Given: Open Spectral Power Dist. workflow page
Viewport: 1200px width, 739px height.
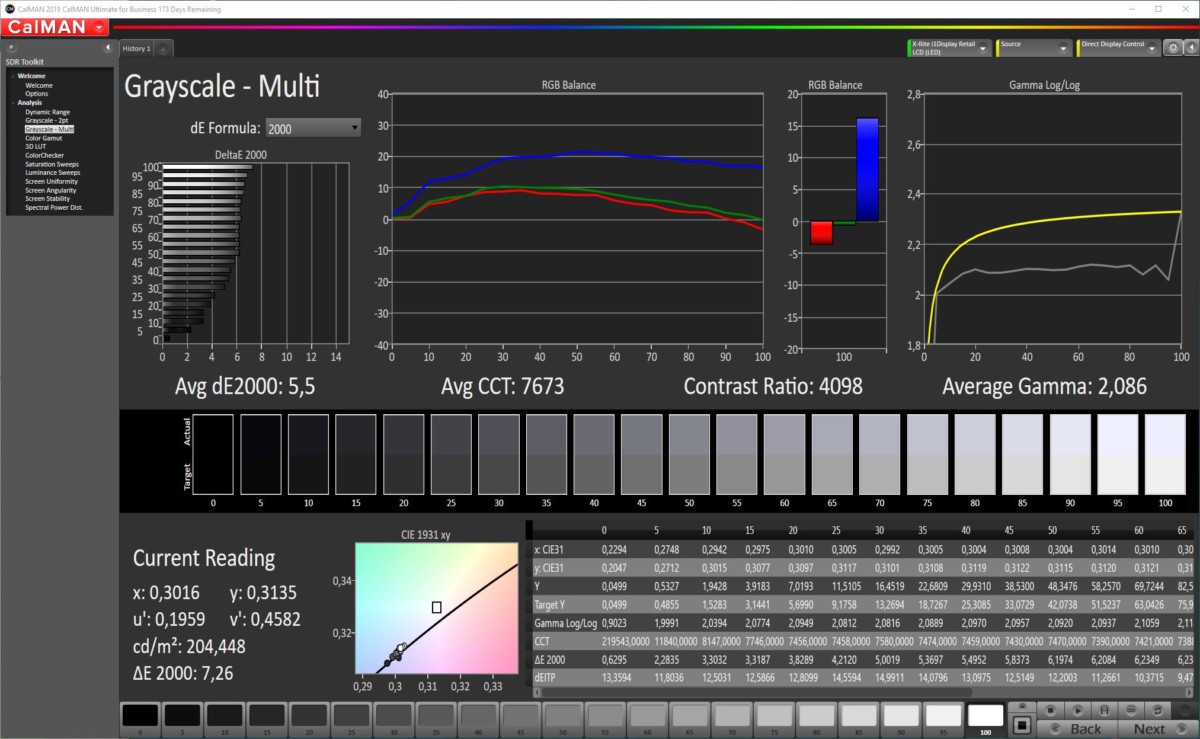Looking at the screenshot, I should click(54, 207).
